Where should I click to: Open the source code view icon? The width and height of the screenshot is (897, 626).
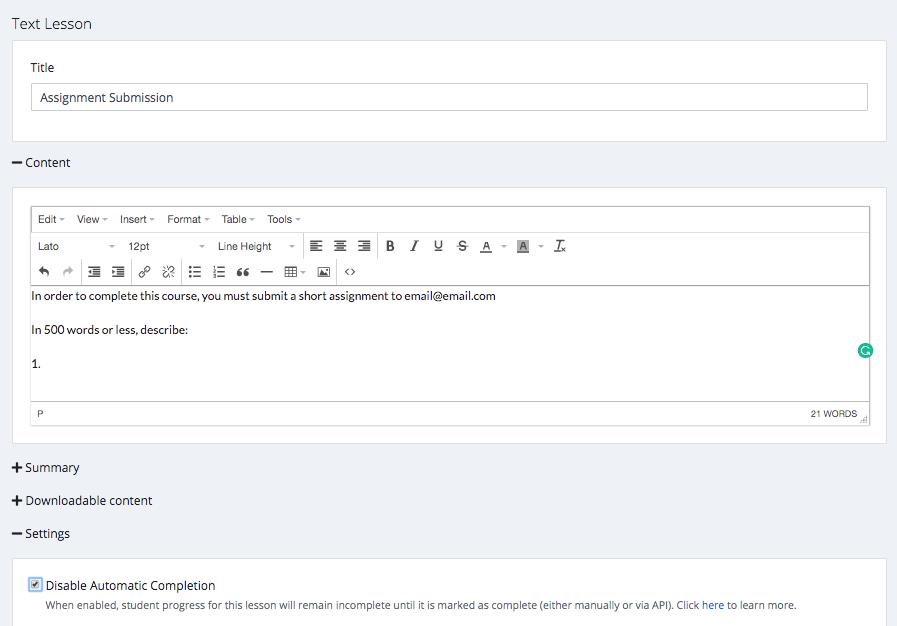point(350,272)
